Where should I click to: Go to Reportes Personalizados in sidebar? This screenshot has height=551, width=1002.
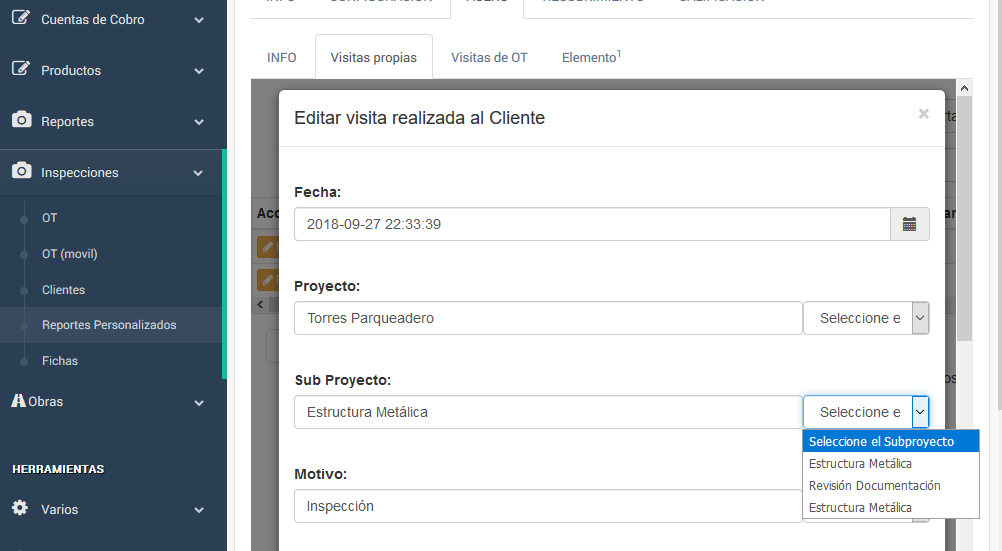[x=109, y=325]
